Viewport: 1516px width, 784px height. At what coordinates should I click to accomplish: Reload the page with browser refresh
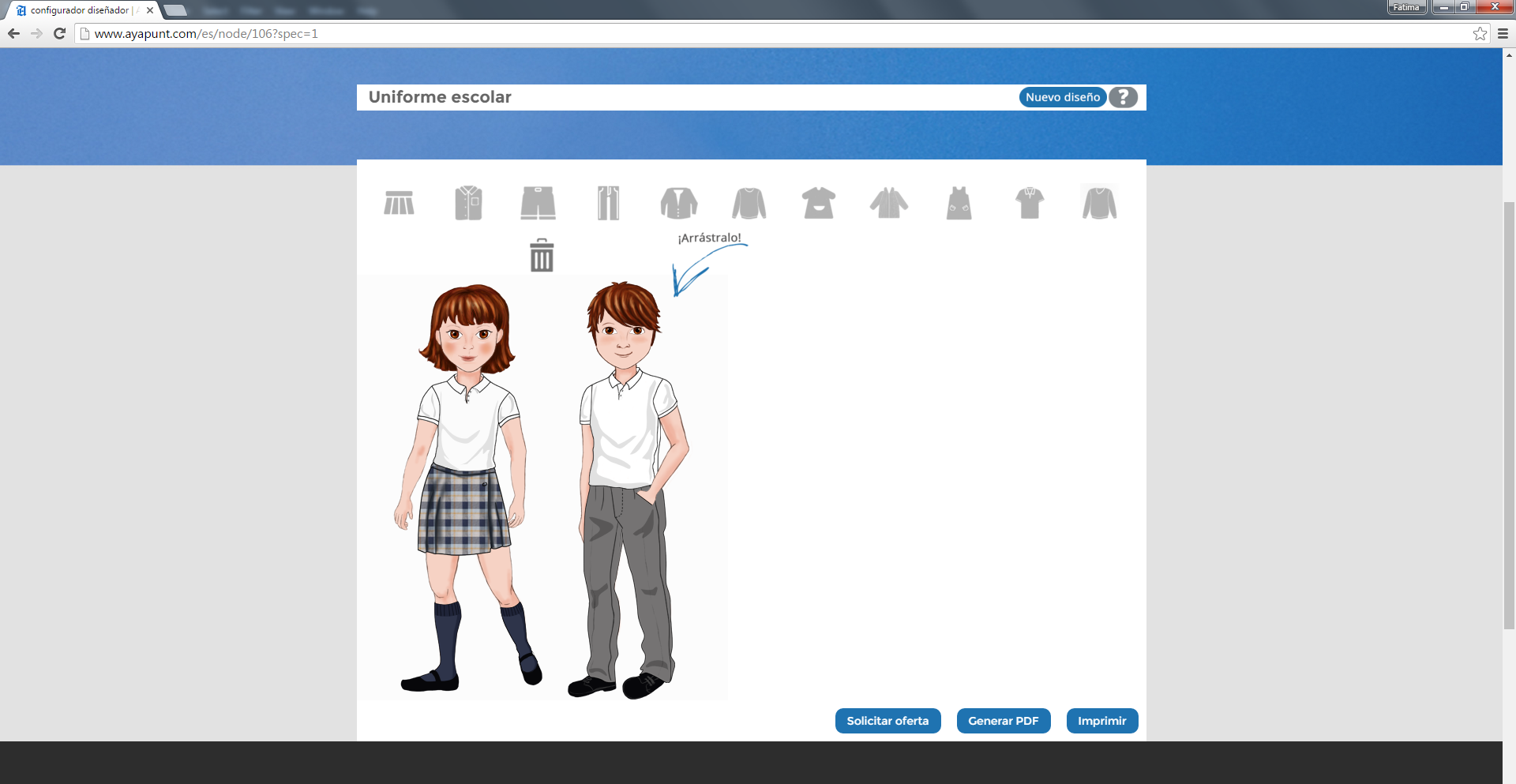tap(59, 33)
